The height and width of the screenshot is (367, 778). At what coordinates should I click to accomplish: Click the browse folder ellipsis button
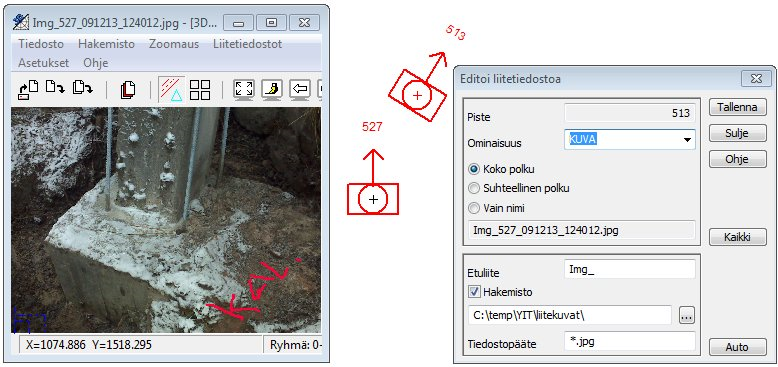[687, 315]
